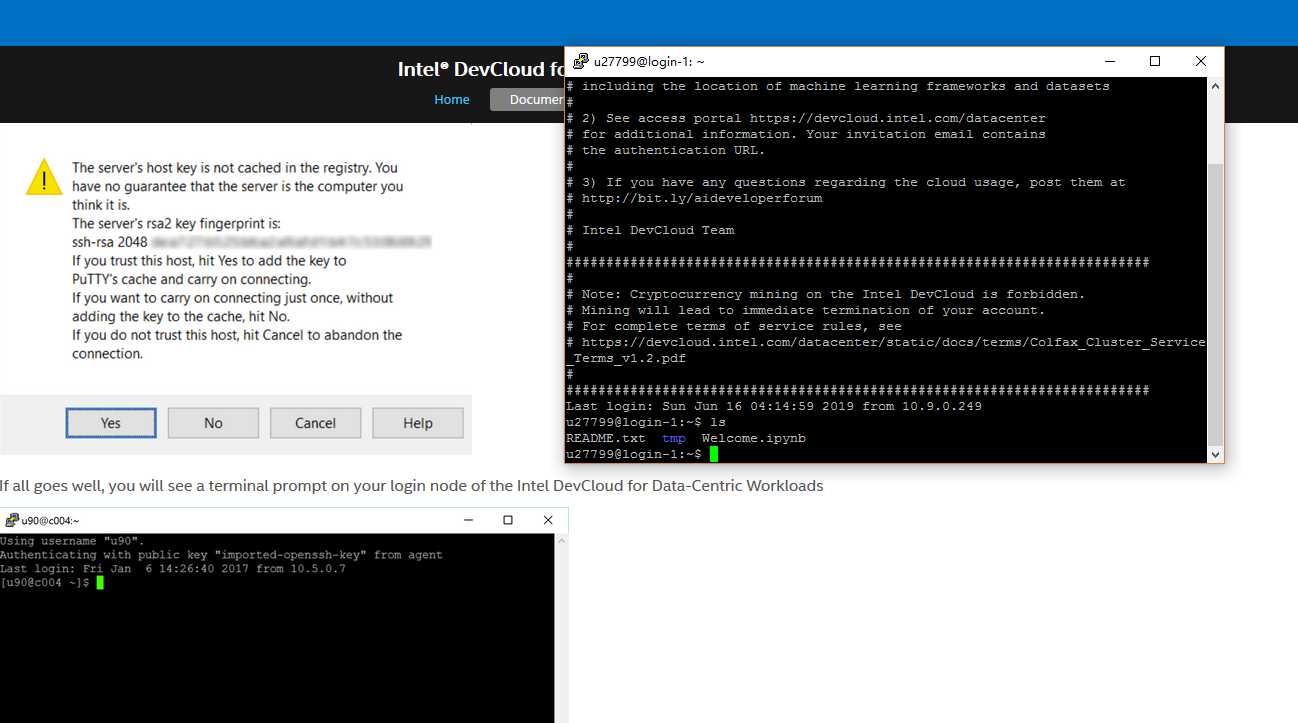Viewport: 1298px width, 723px height.
Task: Minimize the u90@c004 window
Action: click(468, 520)
